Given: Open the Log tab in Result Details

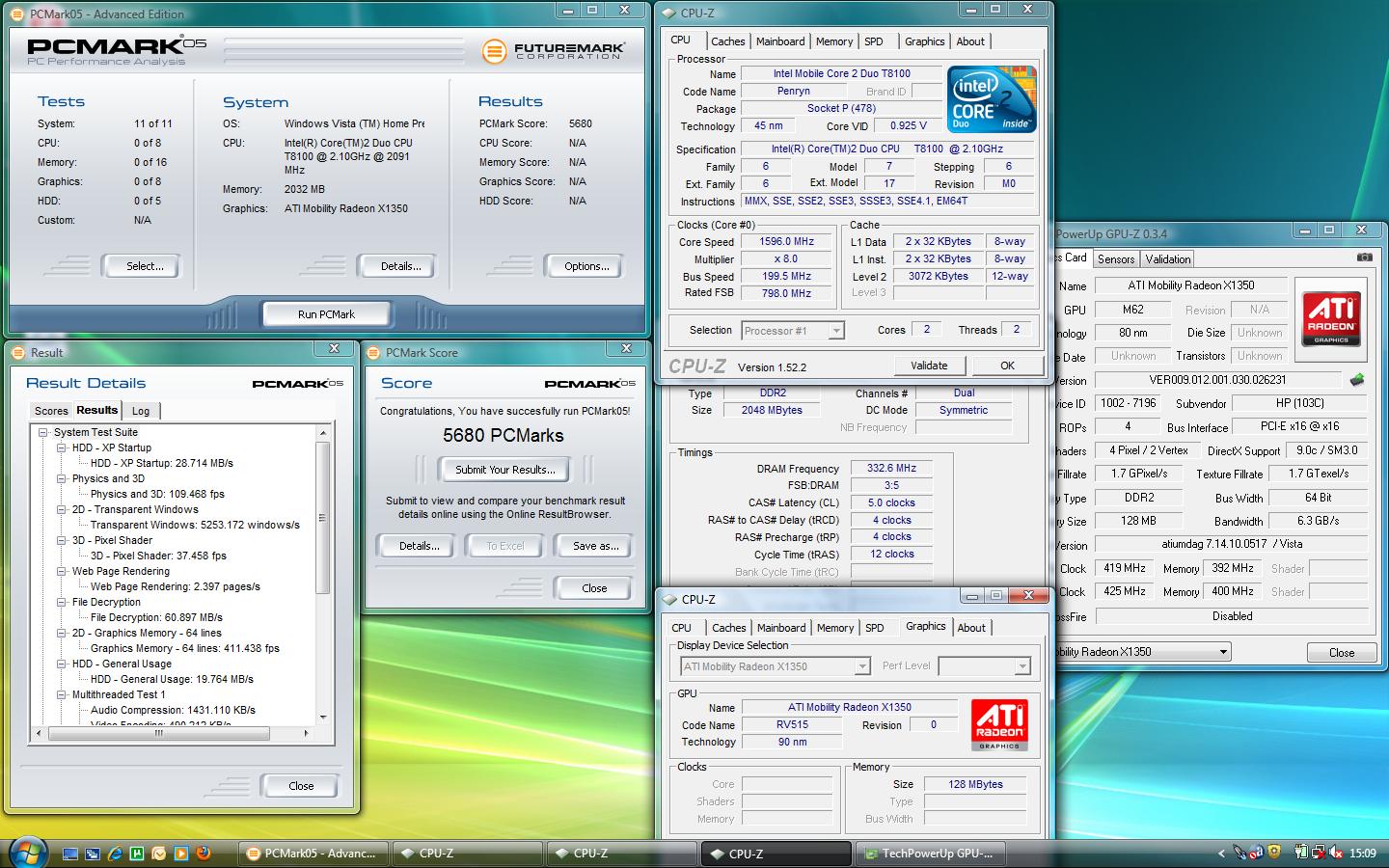Looking at the screenshot, I should point(141,411).
